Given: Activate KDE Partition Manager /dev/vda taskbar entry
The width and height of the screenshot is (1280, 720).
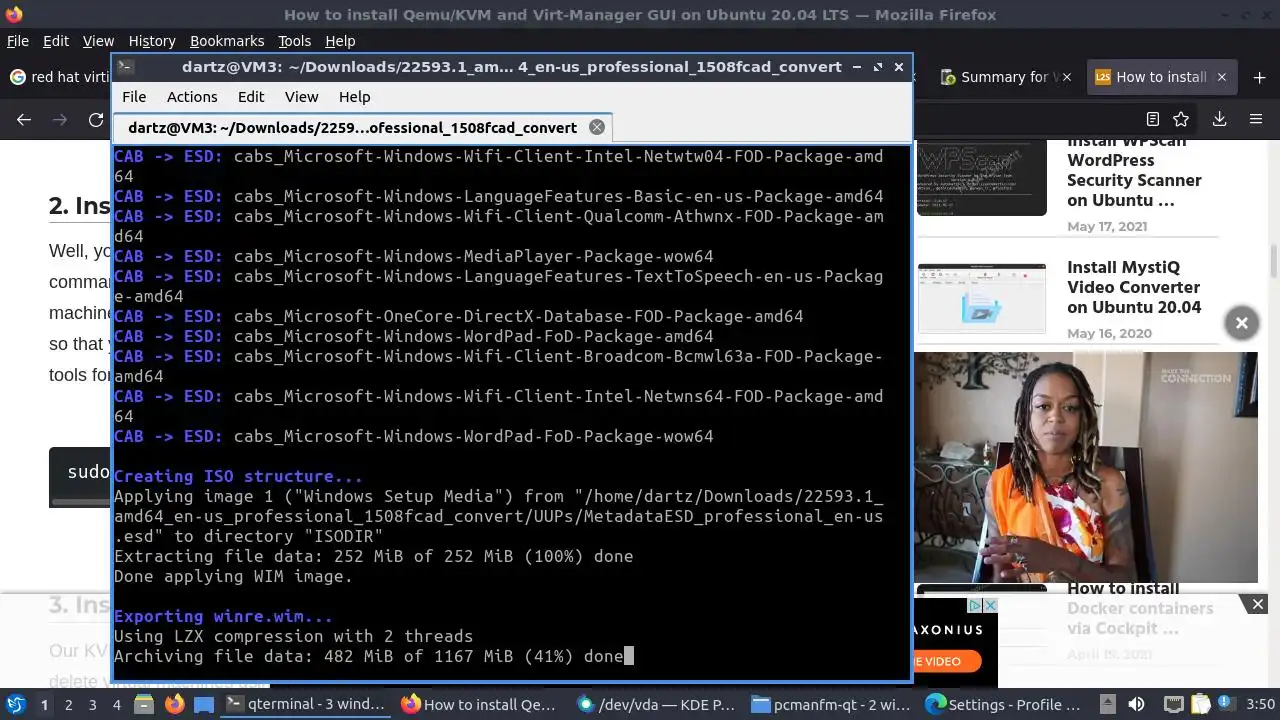Looking at the screenshot, I should point(657,704).
